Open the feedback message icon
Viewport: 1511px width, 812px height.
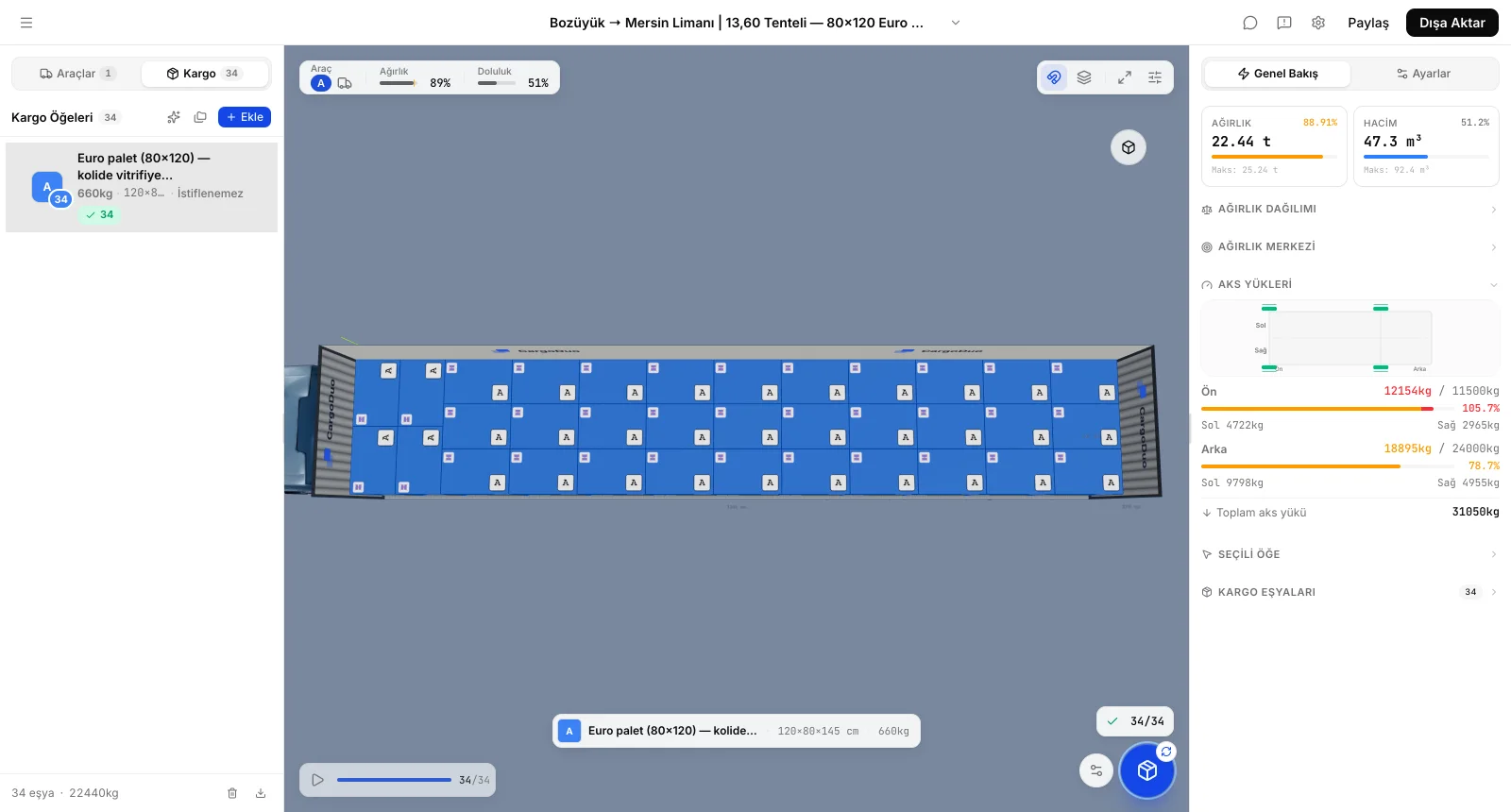1284,23
